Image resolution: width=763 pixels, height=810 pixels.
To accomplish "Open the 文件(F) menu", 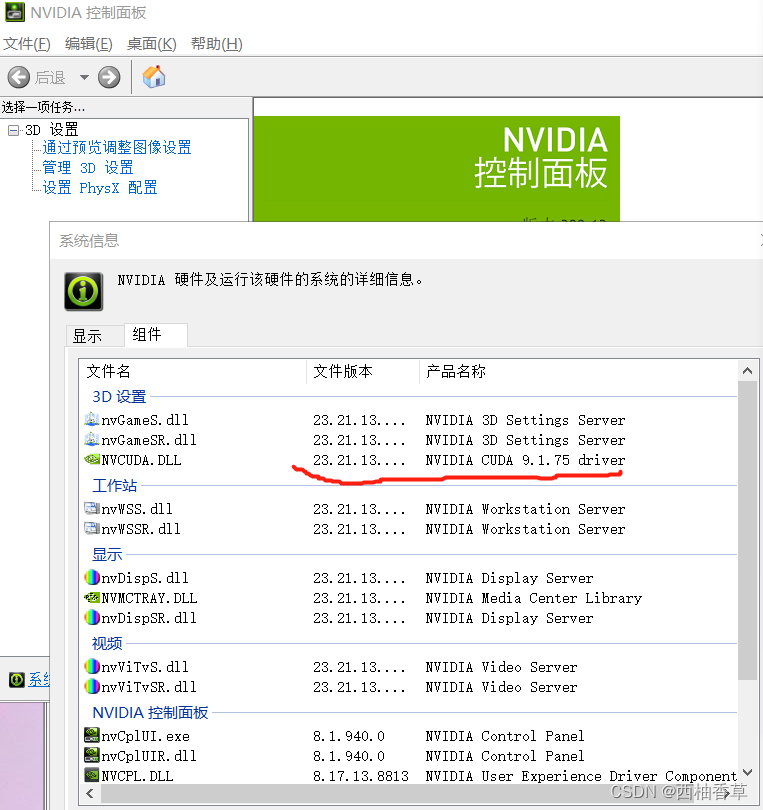I will coord(27,44).
